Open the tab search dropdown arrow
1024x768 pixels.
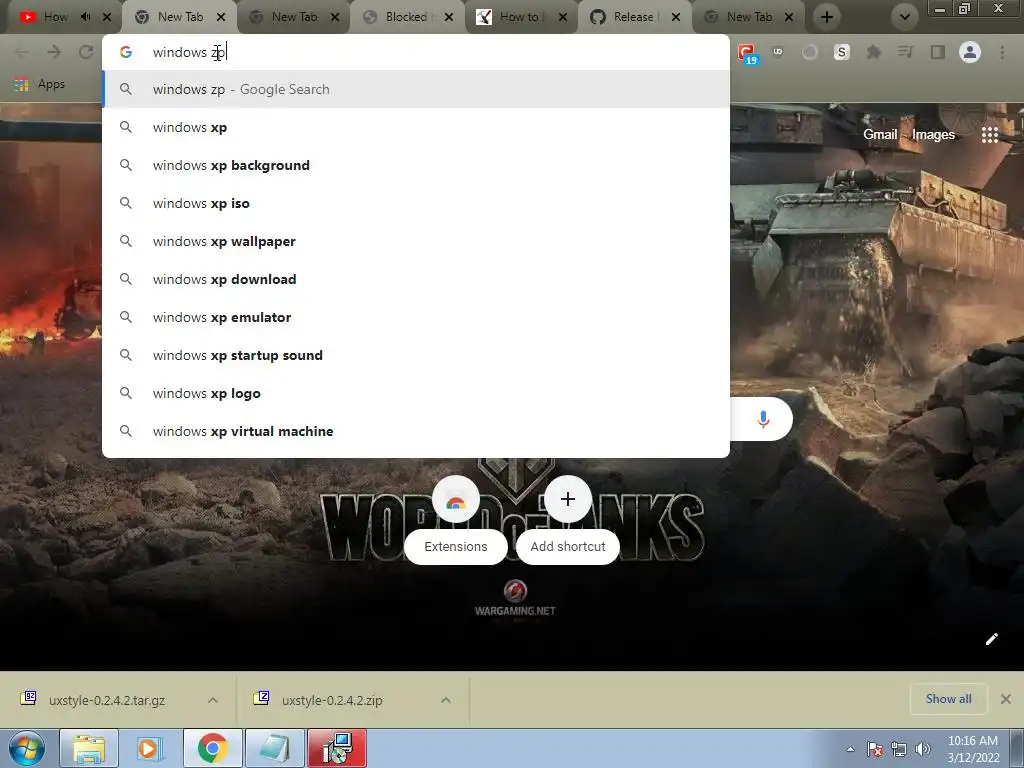tap(905, 17)
